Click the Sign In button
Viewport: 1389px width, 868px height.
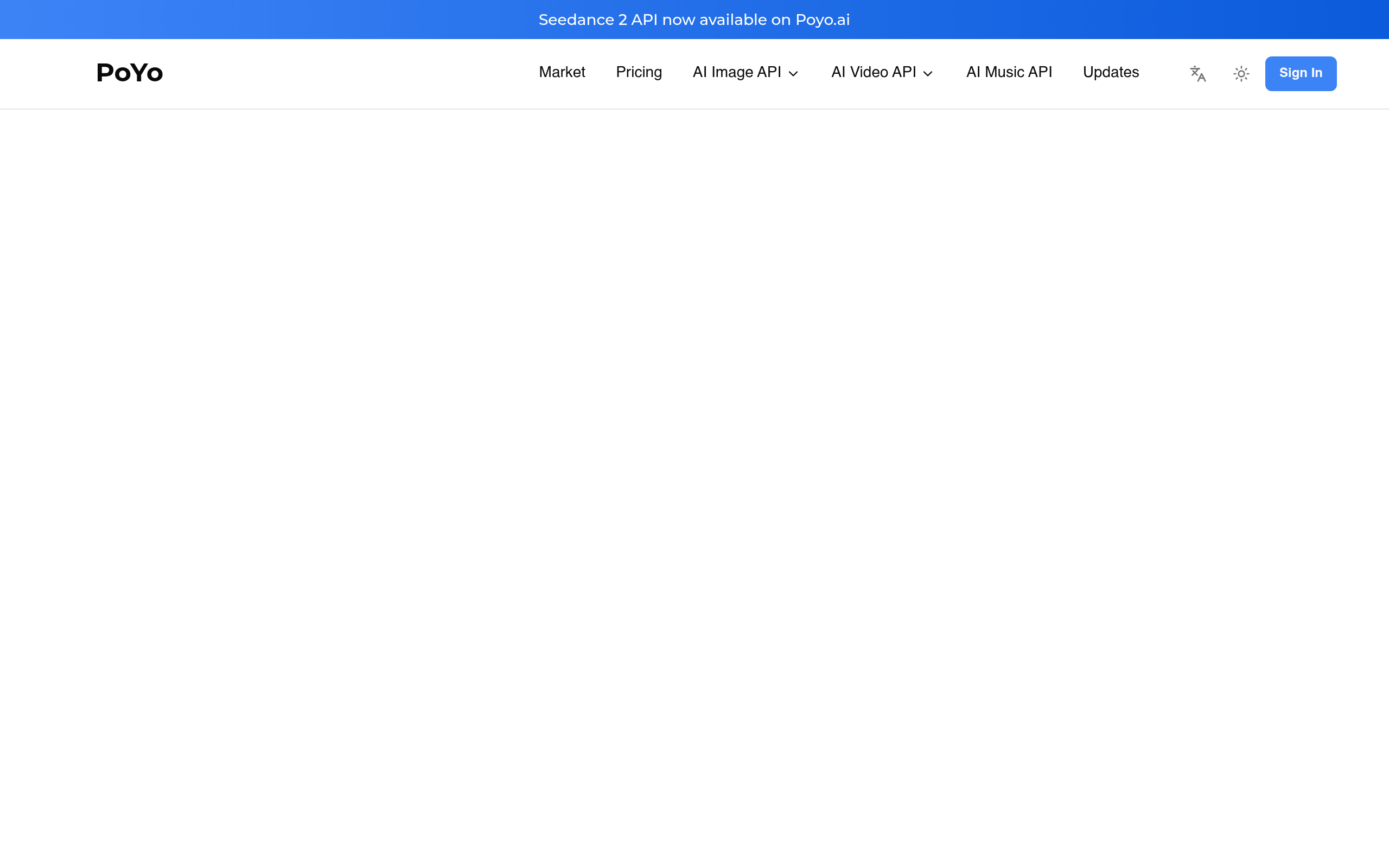coord(1301,73)
